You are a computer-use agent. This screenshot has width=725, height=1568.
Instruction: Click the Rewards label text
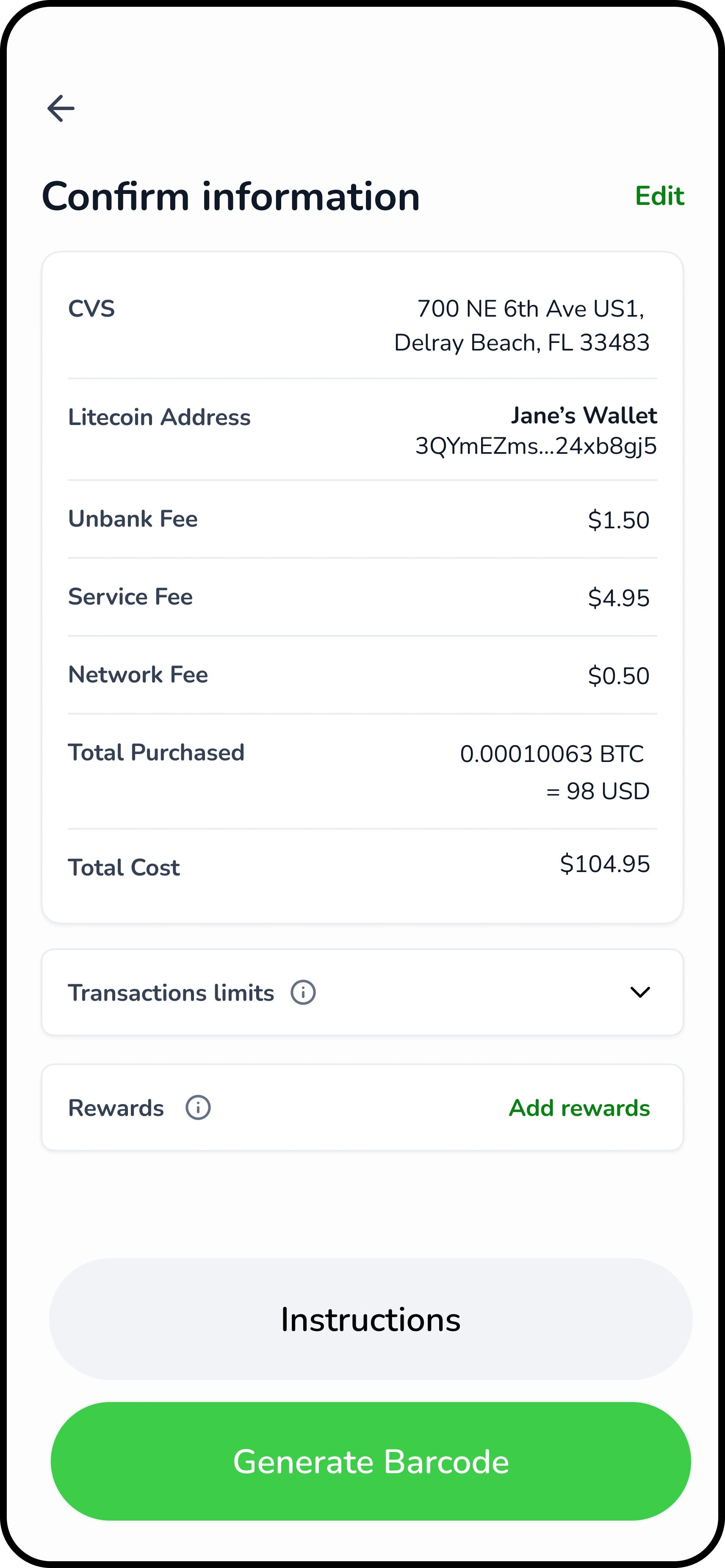coord(116,1108)
